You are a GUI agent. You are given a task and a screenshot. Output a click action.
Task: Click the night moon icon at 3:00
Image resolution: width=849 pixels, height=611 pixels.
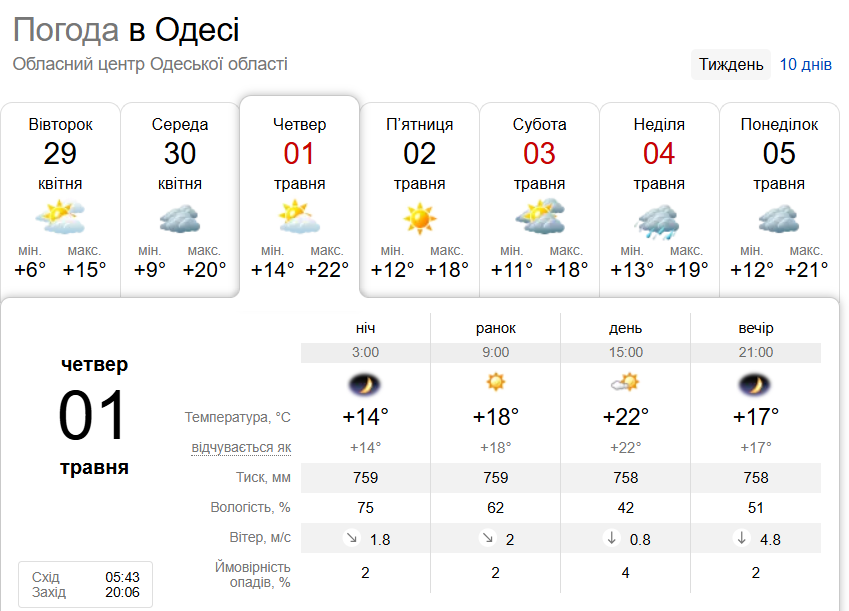click(x=365, y=383)
